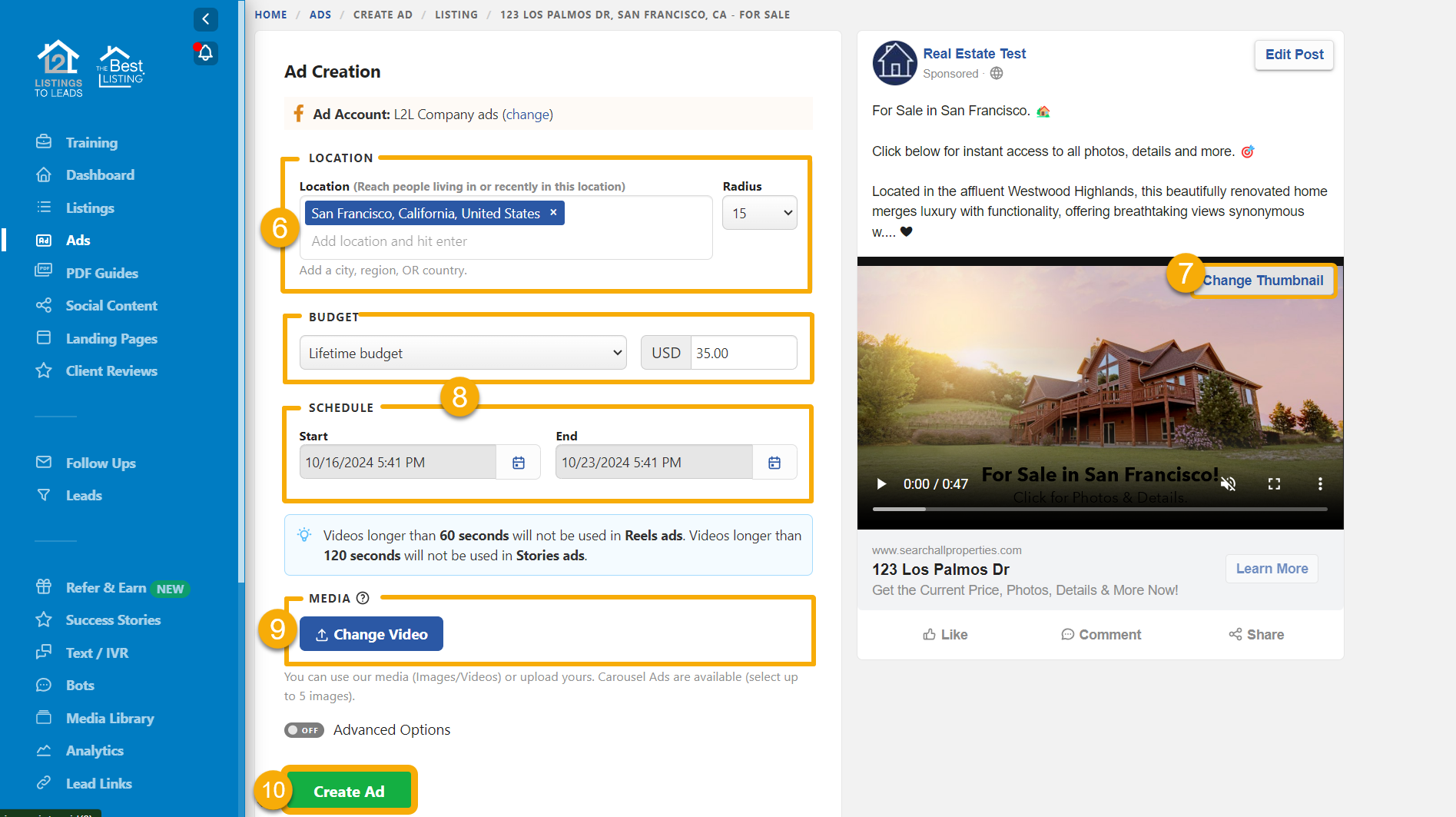
Task: Change the Lifetime budget option
Action: point(463,352)
